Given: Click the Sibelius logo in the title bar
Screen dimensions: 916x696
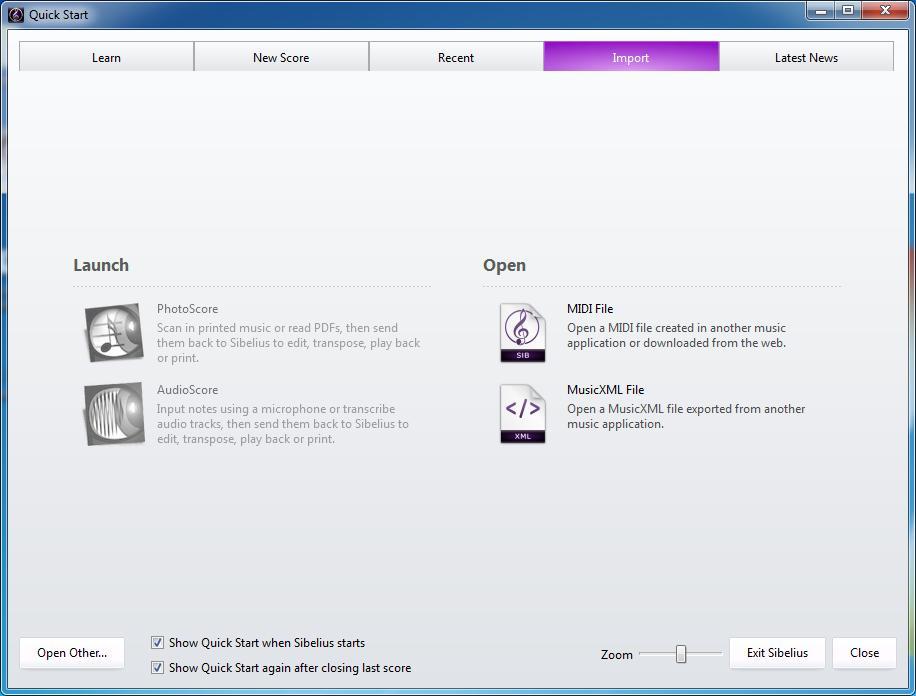Looking at the screenshot, I should click(x=16, y=15).
